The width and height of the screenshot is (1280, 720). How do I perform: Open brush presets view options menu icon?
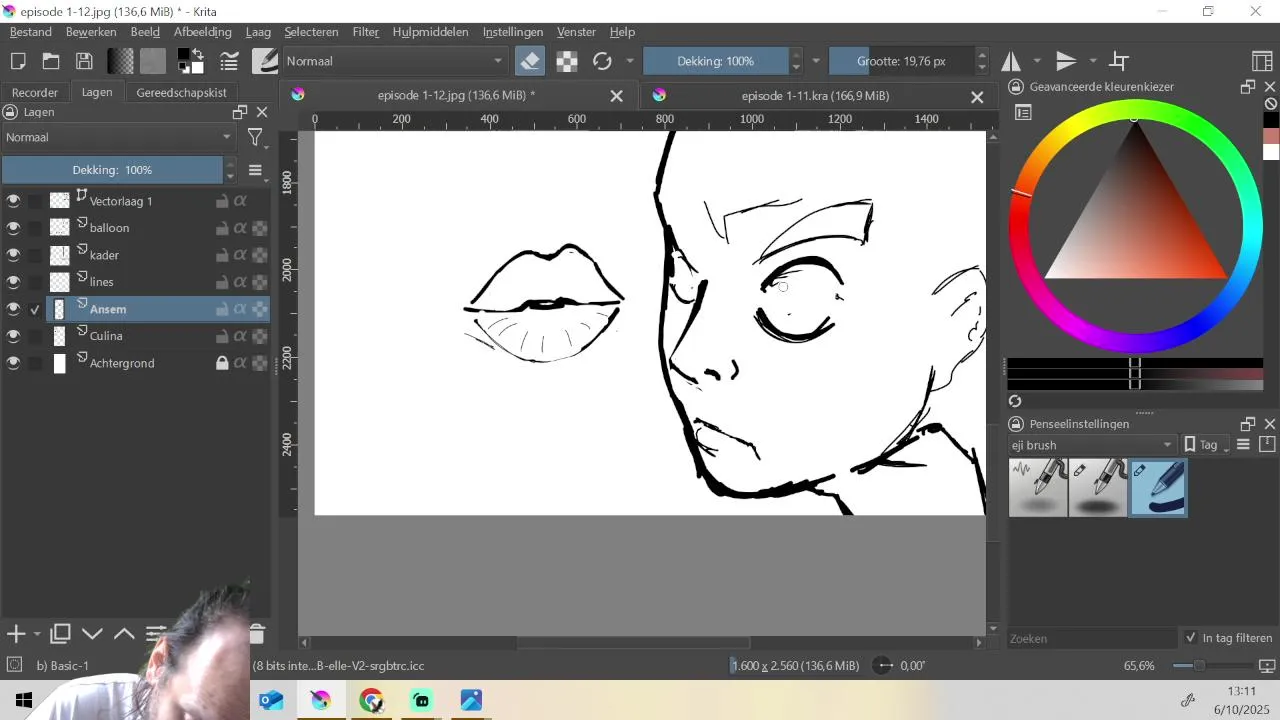click(1244, 445)
